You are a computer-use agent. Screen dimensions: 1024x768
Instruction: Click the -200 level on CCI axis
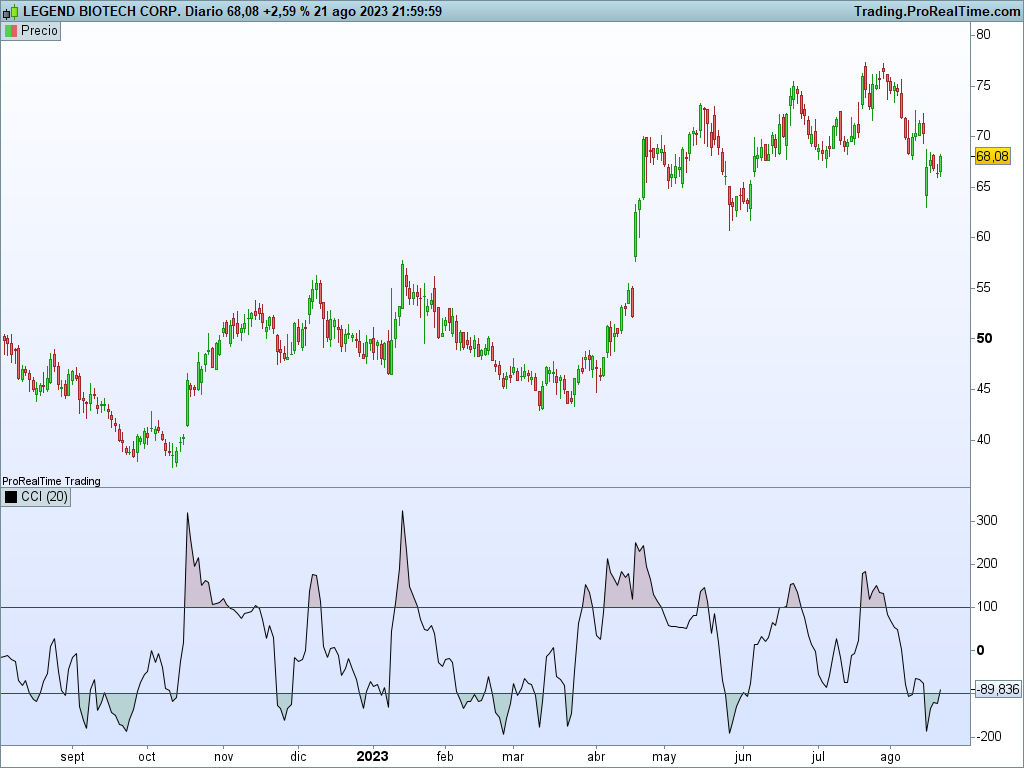(989, 737)
